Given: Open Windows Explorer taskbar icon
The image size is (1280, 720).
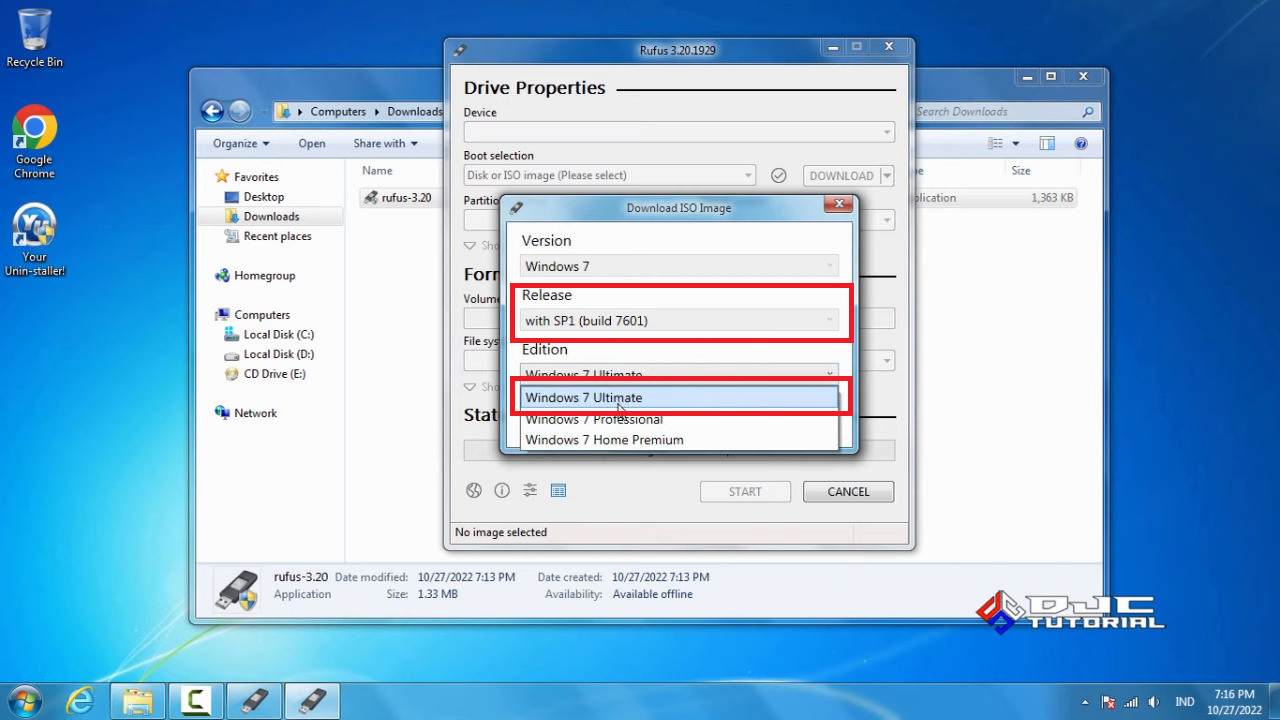Looking at the screenshot, I should click(137, 700).
